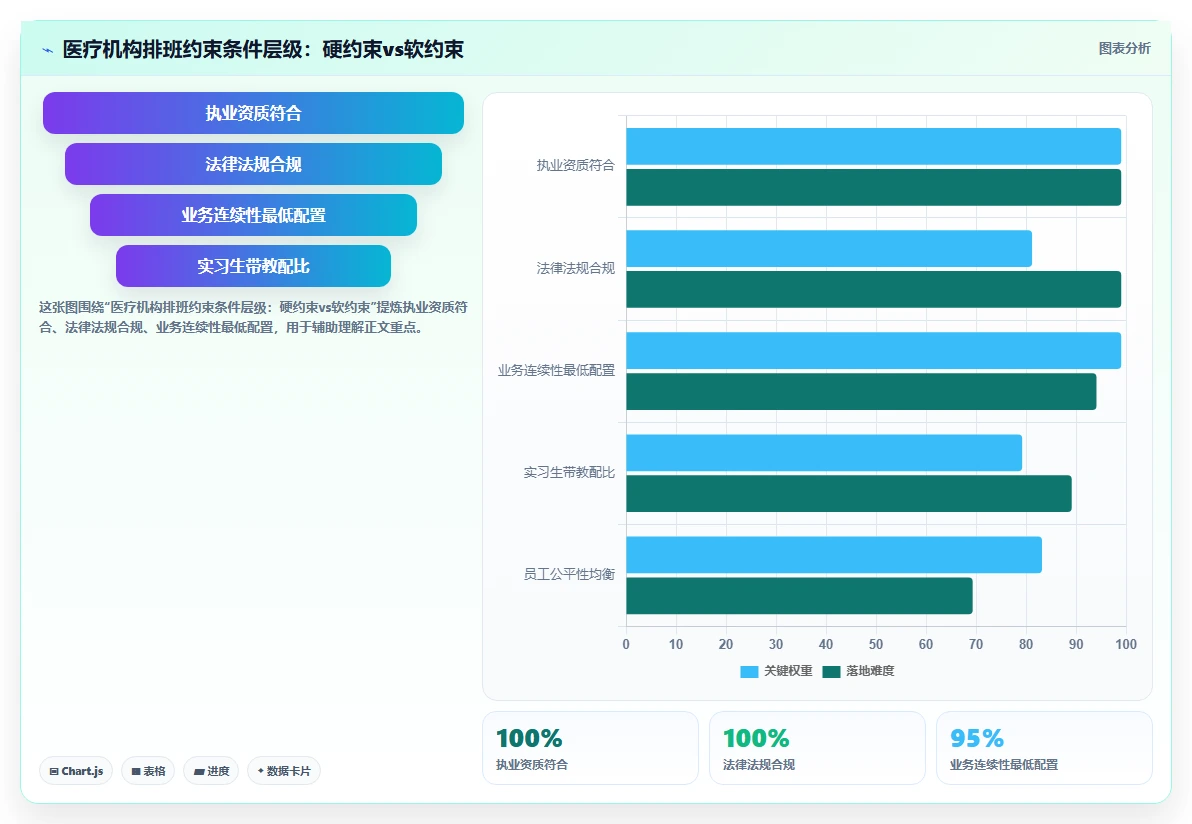Click the blue 实习生带教配比 bar

(x=824, y=453)
